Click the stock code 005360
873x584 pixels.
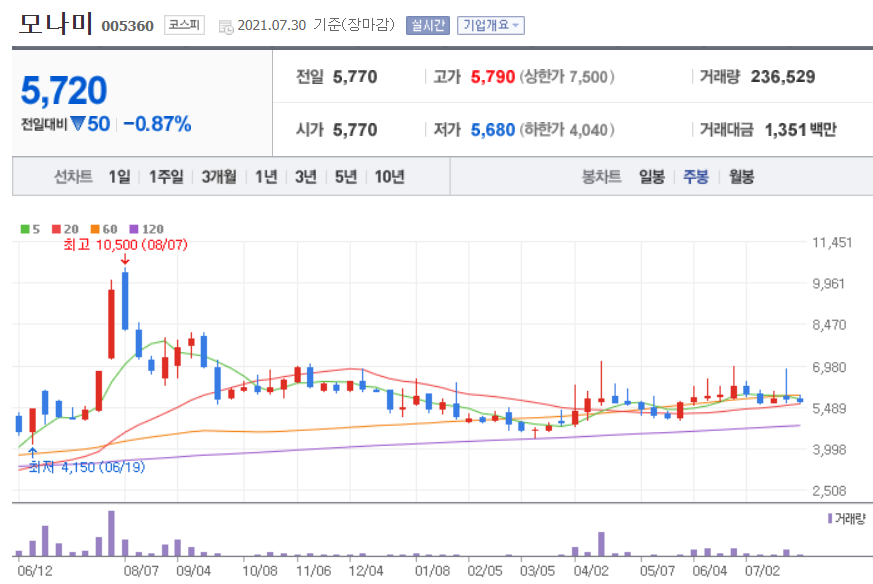(x=127, y=26)
